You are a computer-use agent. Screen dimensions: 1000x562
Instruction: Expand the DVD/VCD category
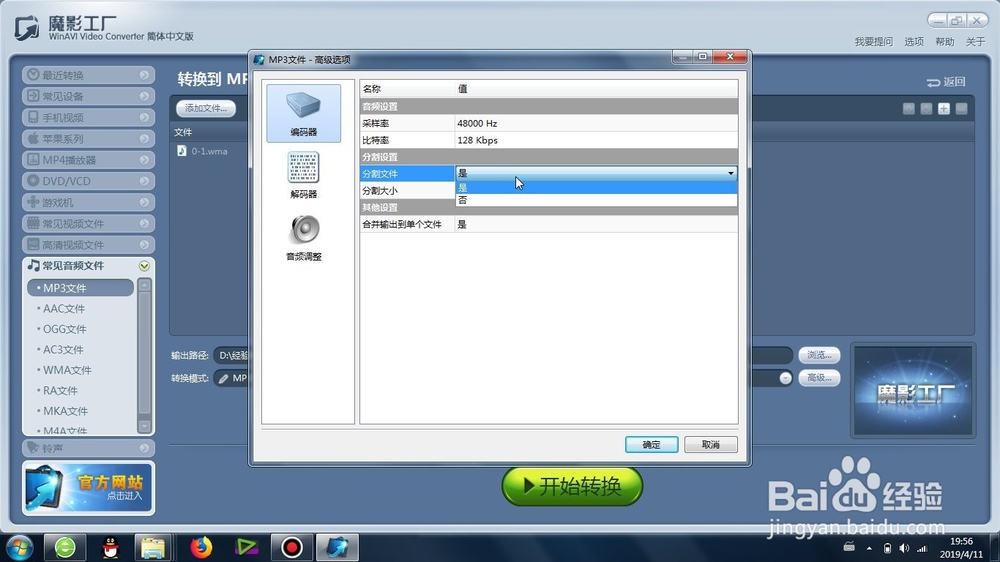(x=89, y=181)
